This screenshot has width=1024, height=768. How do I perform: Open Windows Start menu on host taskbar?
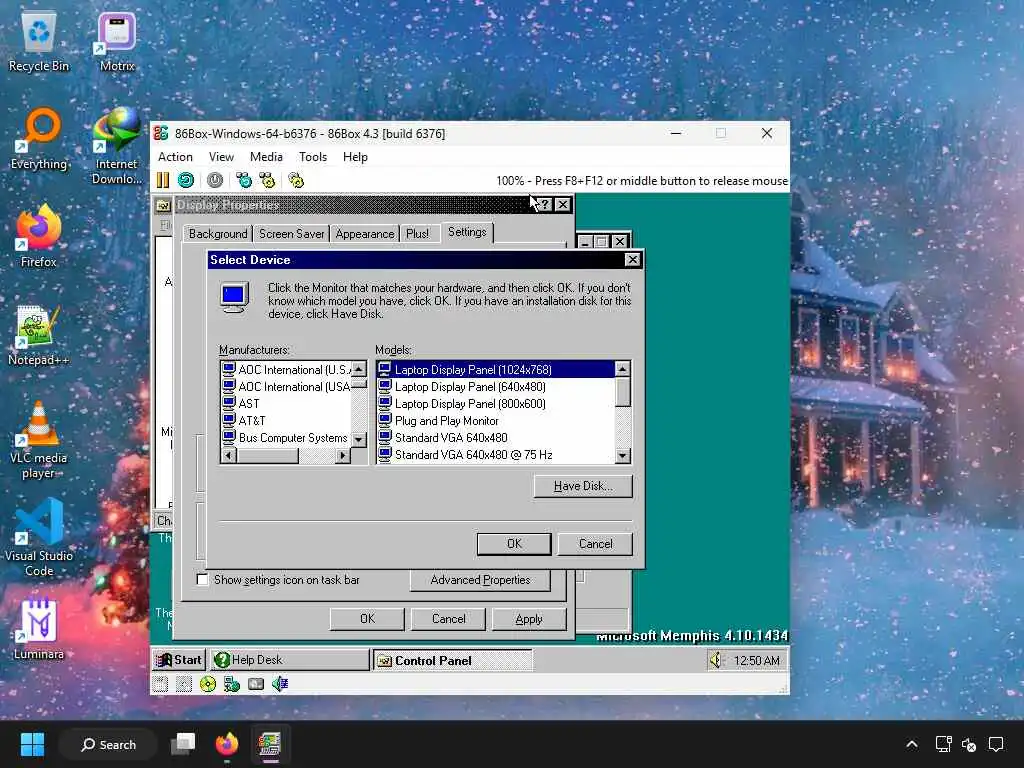click(32, 744)
